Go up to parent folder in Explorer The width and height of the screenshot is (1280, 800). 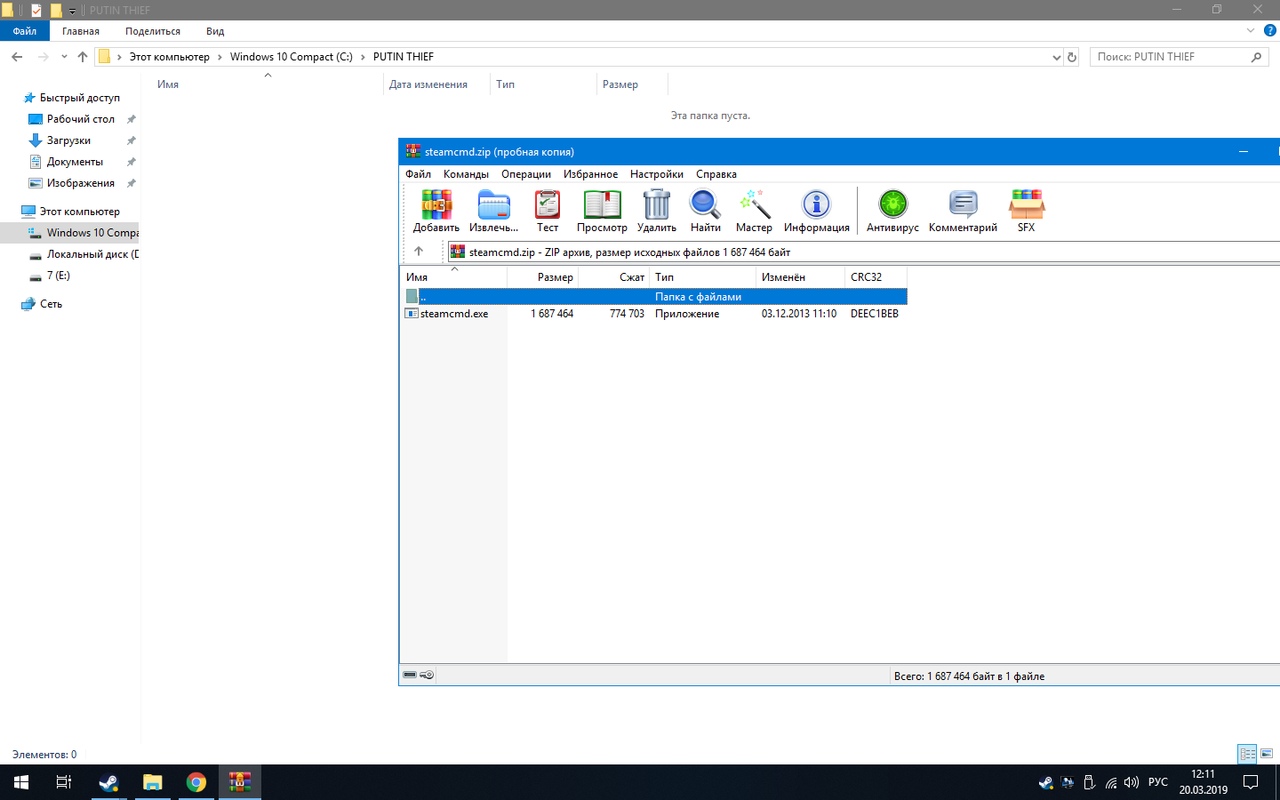[x=83, y=57]
